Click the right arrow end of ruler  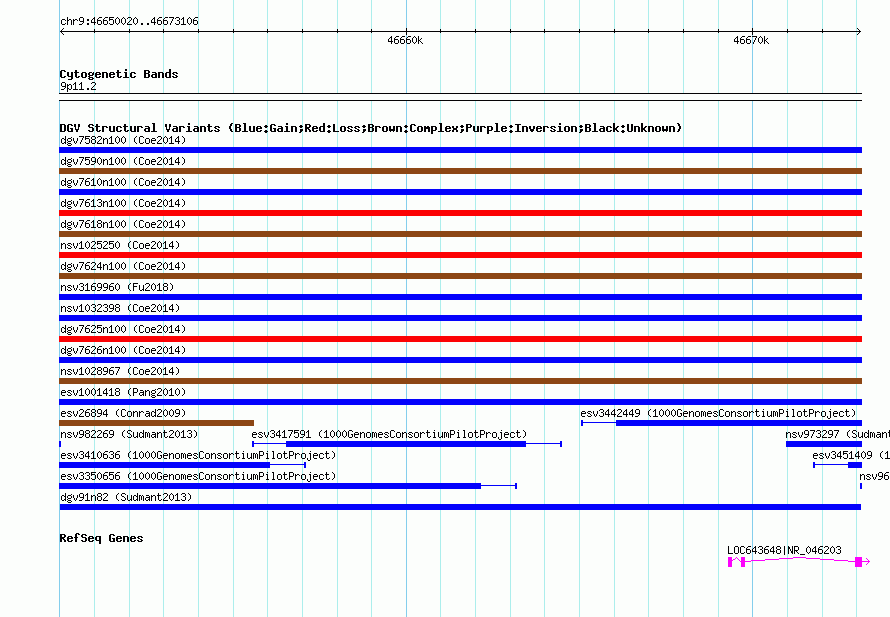click(x=858, y=32)
